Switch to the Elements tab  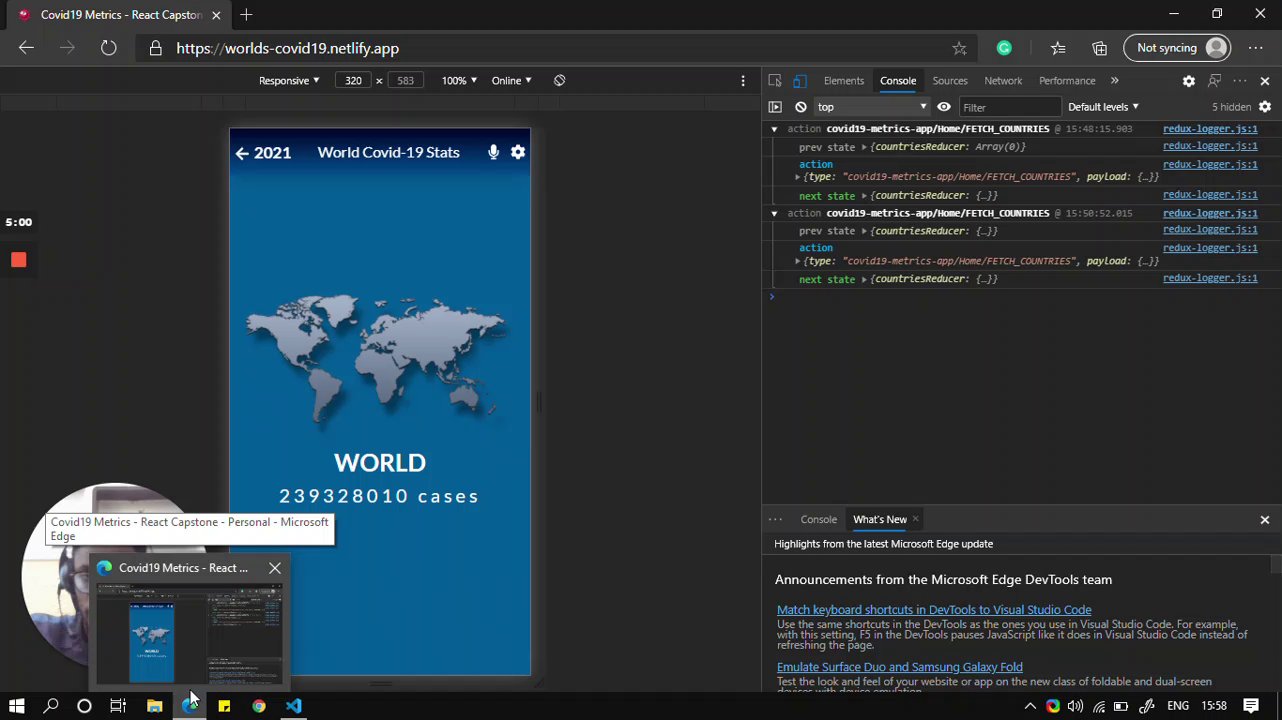point(843,81)
